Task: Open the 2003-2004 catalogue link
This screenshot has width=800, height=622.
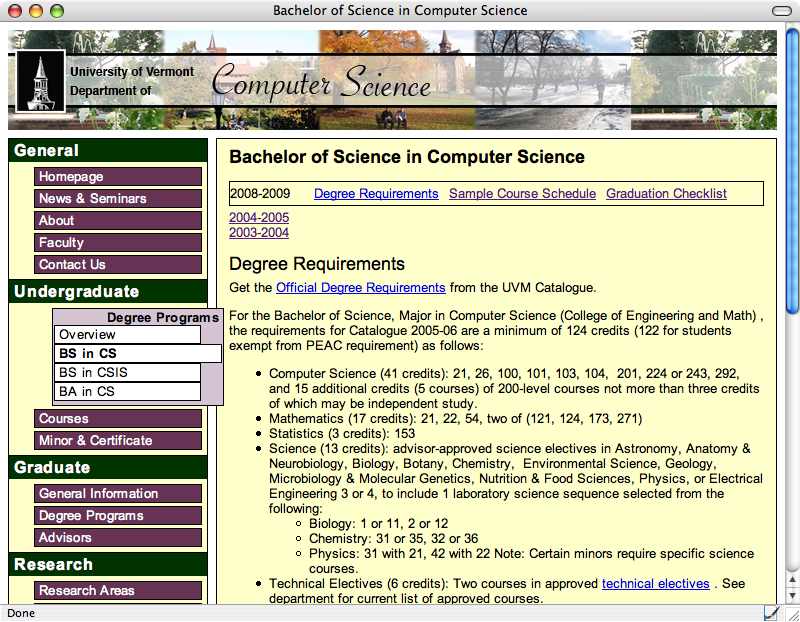Action: coord(259,233)
